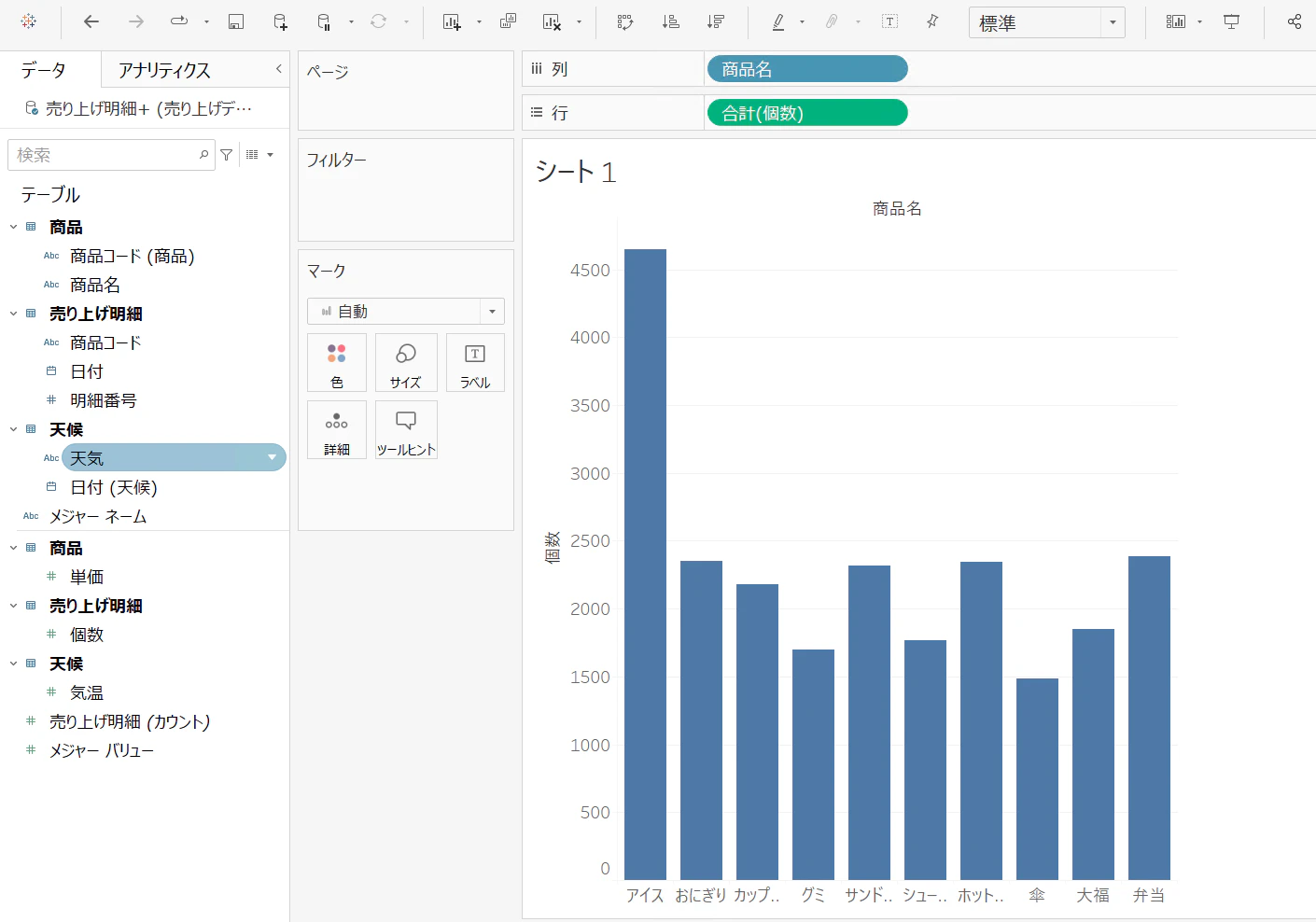
Task: Open the 自動 mark type dropdown
Action: point(492,312)
